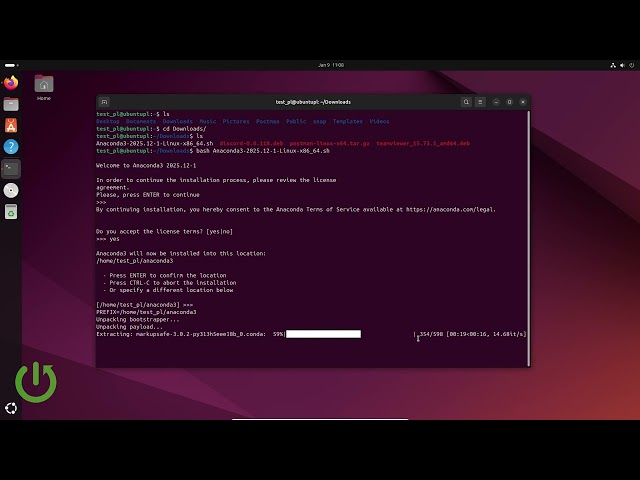Click the teamviewer deb filename
The width and height of the screenshot is (640, 480).
click(423, 143)
